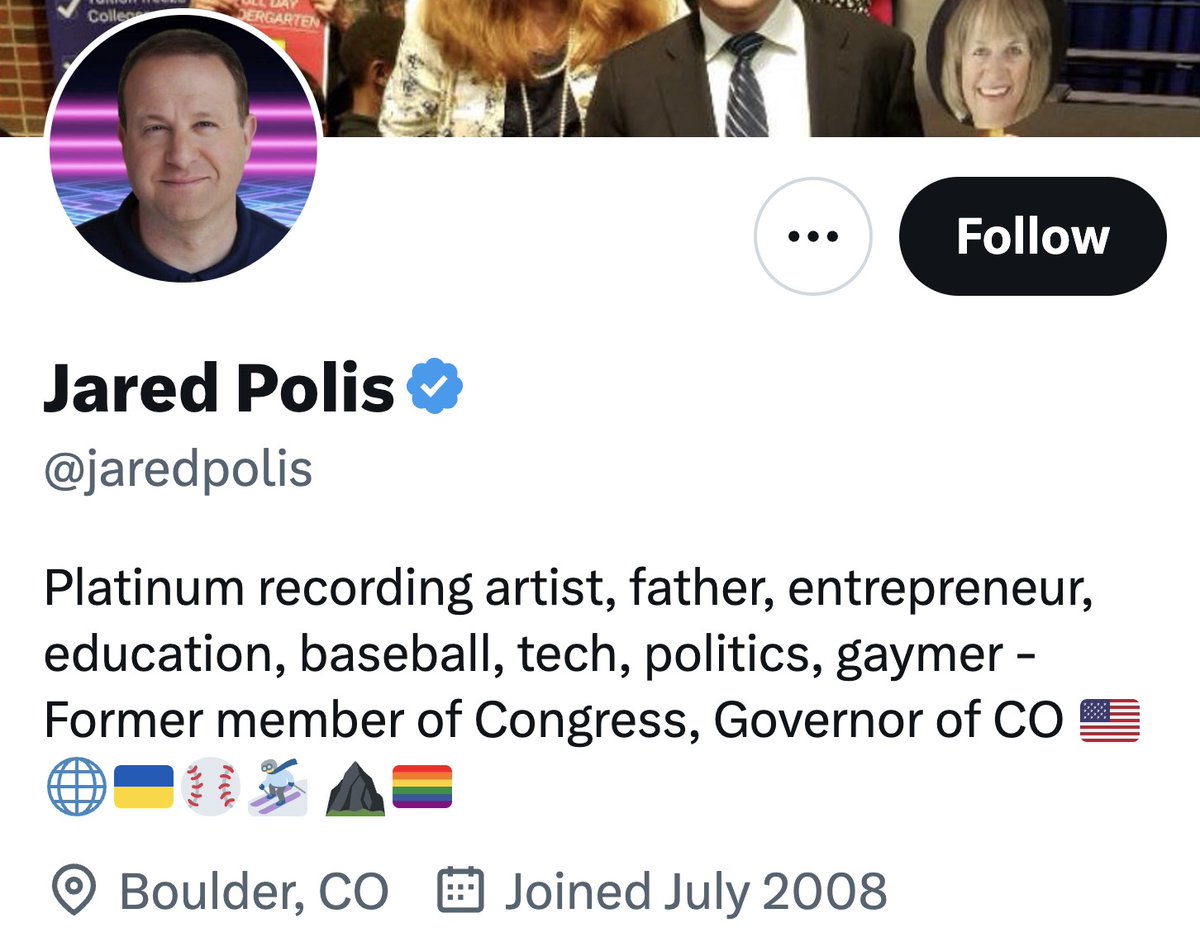The height and width of the screenshot is (937, 1200).
Task: Click the mountain emoji in bio
Action: point(354,788)
